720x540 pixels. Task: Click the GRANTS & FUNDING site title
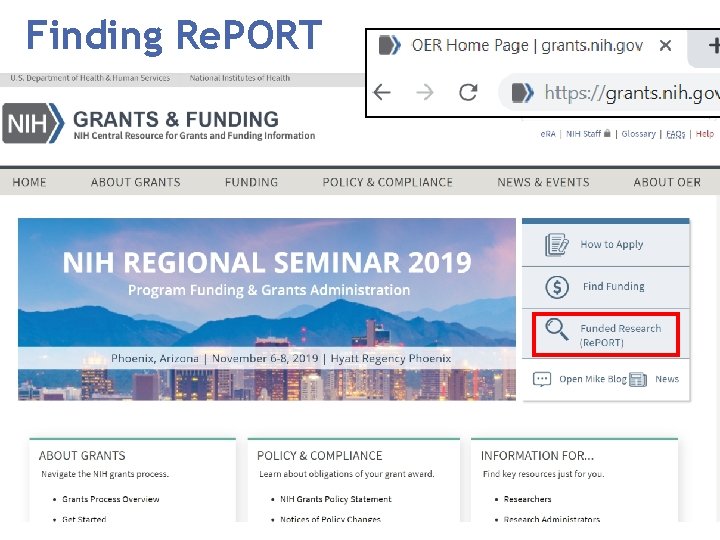(x=176, y=119)
